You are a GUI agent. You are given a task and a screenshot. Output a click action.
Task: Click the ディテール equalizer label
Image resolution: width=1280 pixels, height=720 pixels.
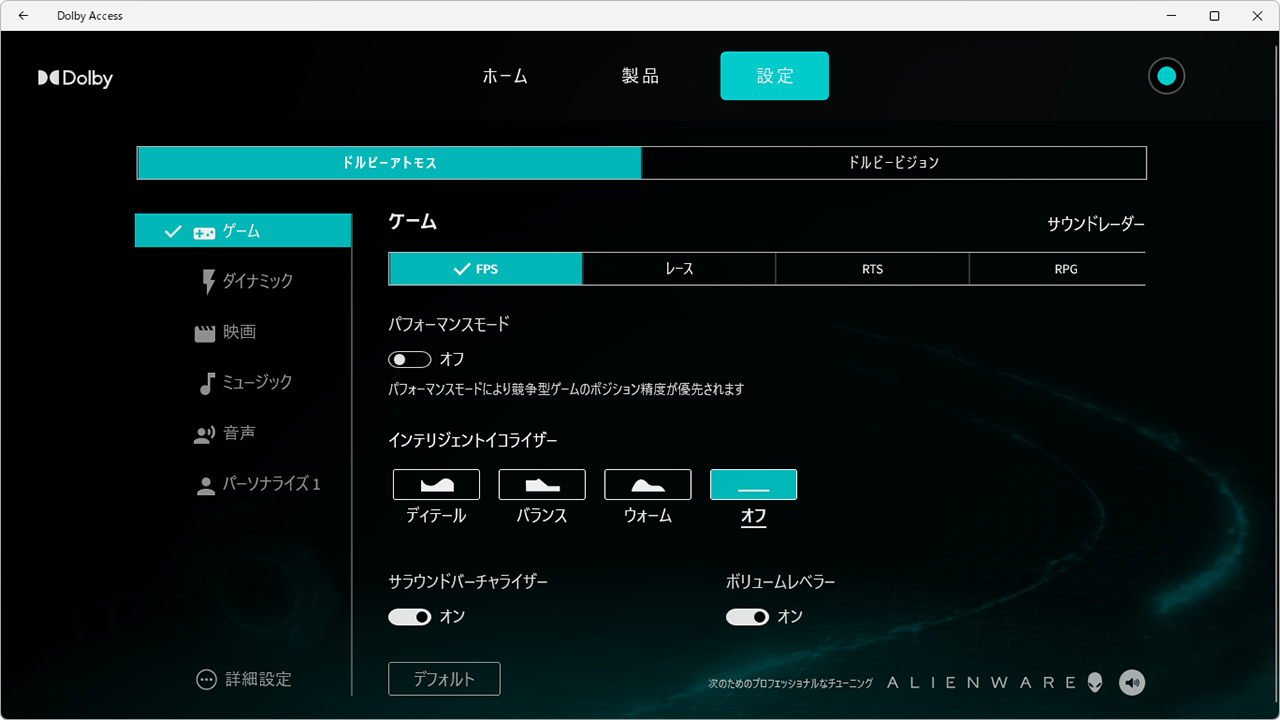coord(436,517)
